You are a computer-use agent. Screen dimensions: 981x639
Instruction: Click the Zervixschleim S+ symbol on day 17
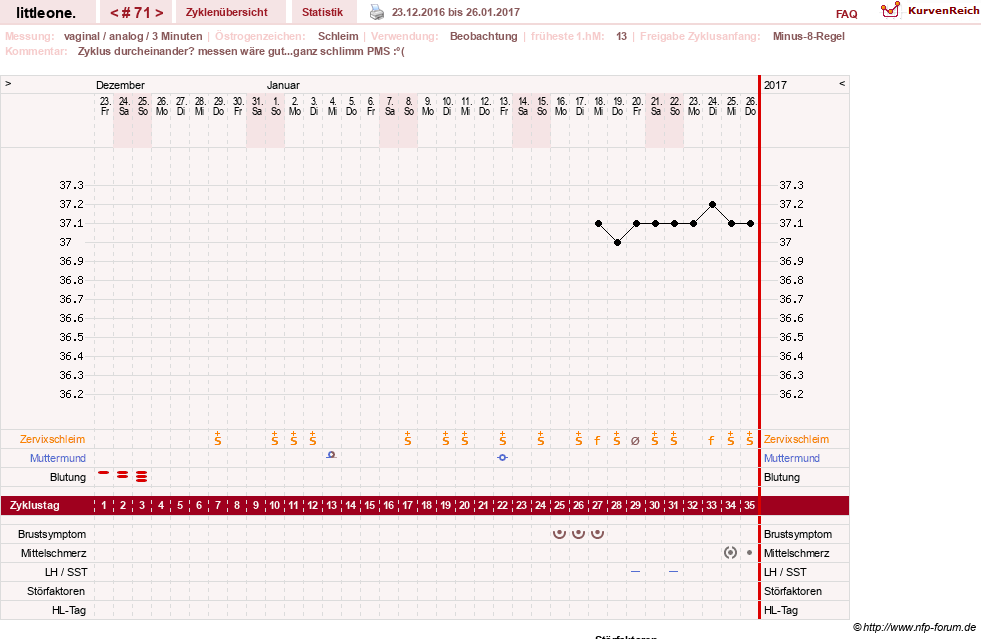(407, 438)
